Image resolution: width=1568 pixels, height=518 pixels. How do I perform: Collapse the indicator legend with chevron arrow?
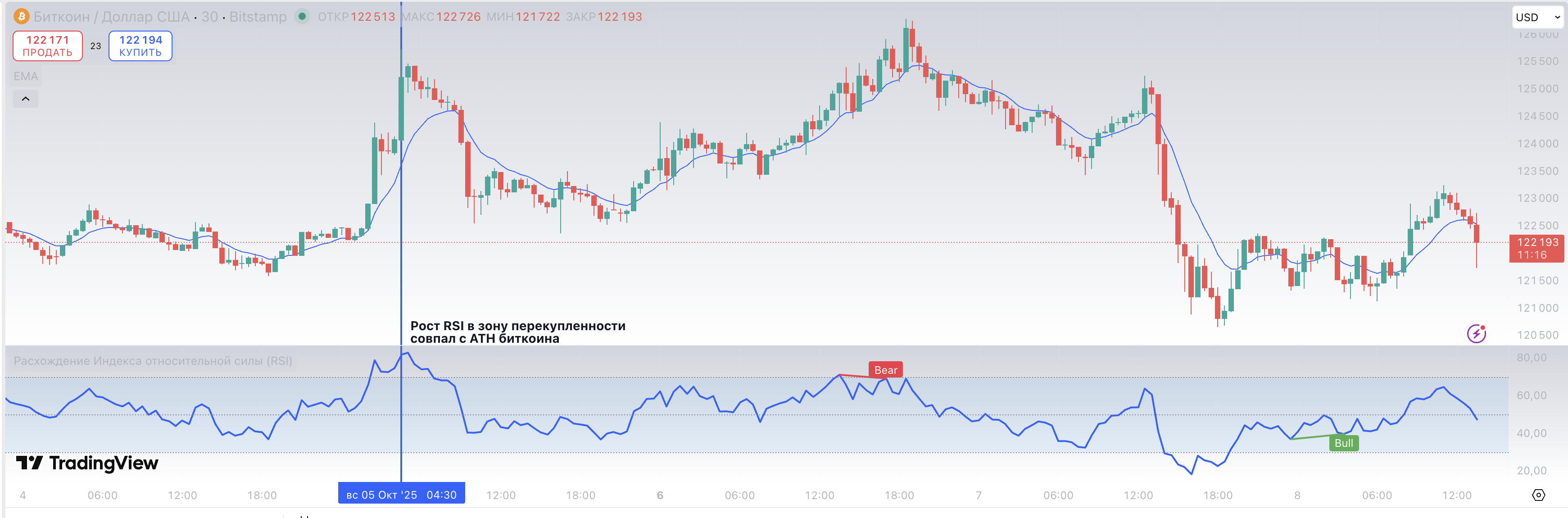click(x=26, y=99)
